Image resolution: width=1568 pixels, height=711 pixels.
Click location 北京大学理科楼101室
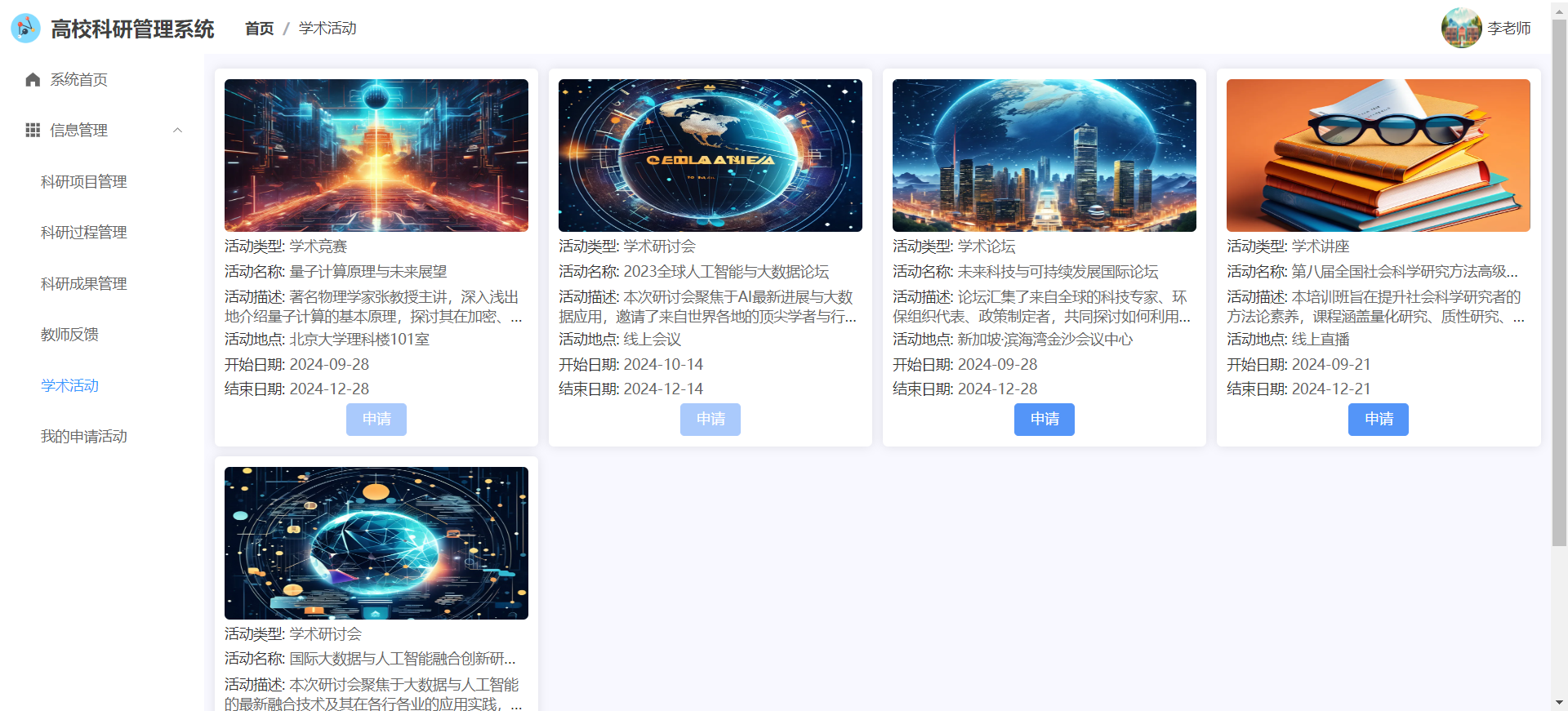click(x=359, y=339)
